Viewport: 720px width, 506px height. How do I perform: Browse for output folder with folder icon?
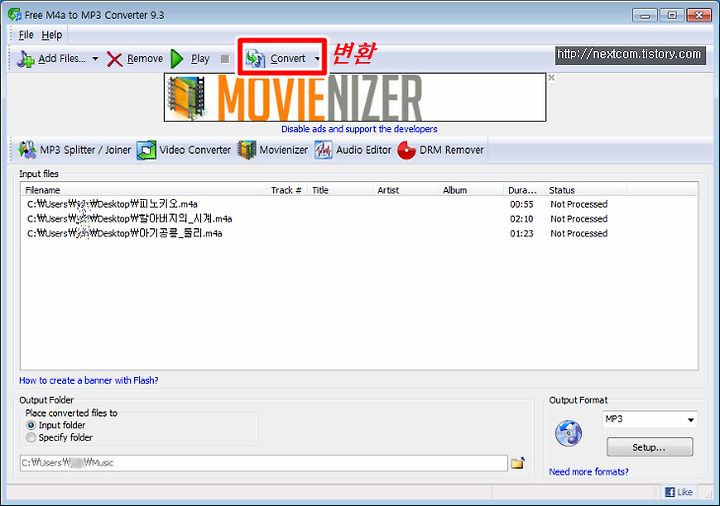518,463
